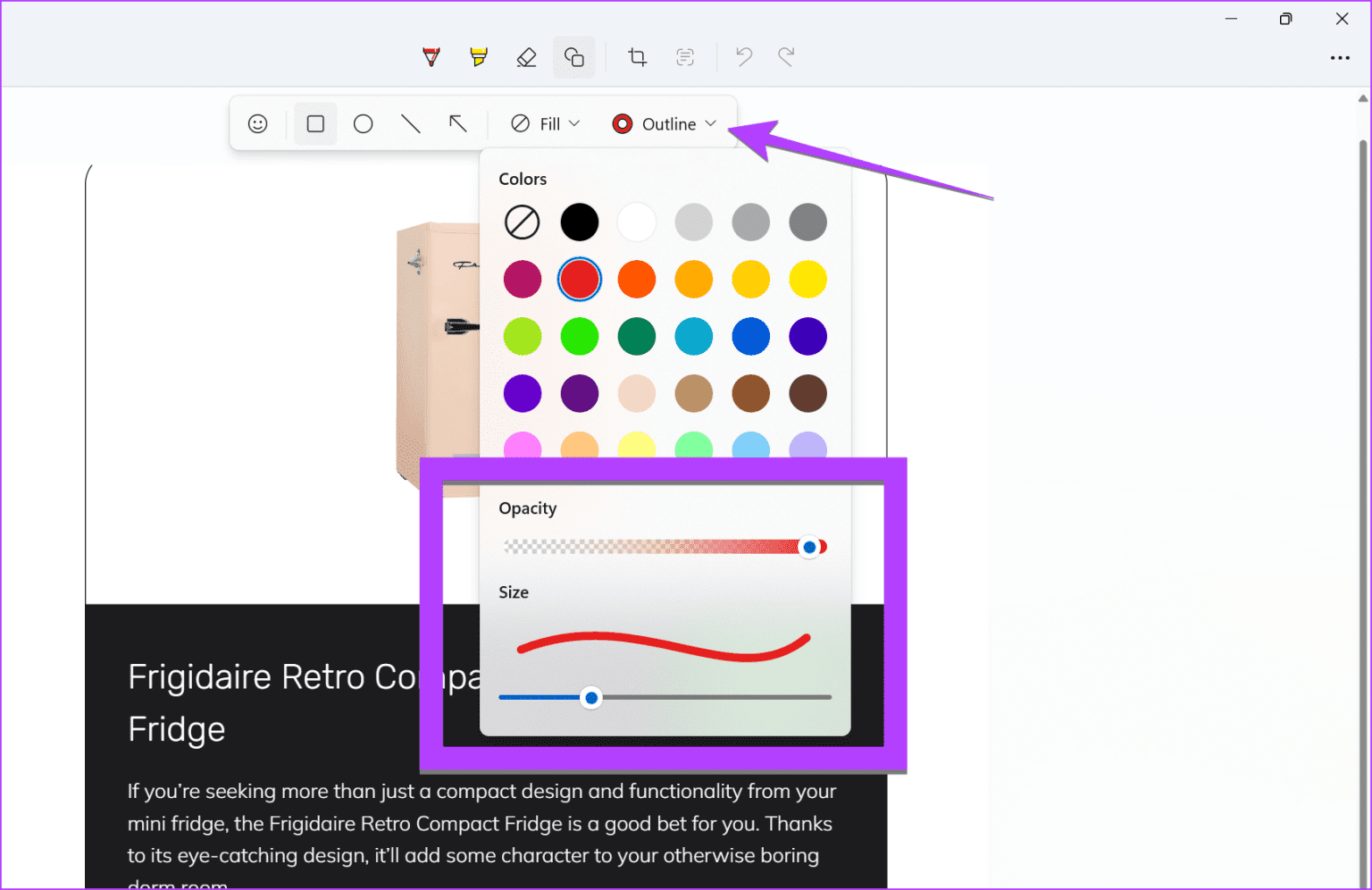This screenshot has width=1372, height=890.
Task: Pick the tan color swatch
Action: [694, 394]
